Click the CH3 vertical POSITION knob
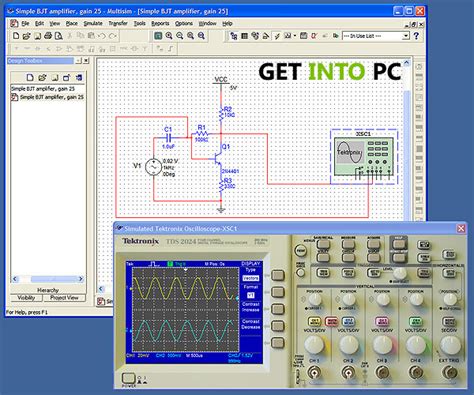This screenshot has width=474, height=395. (x=382, y=300)
